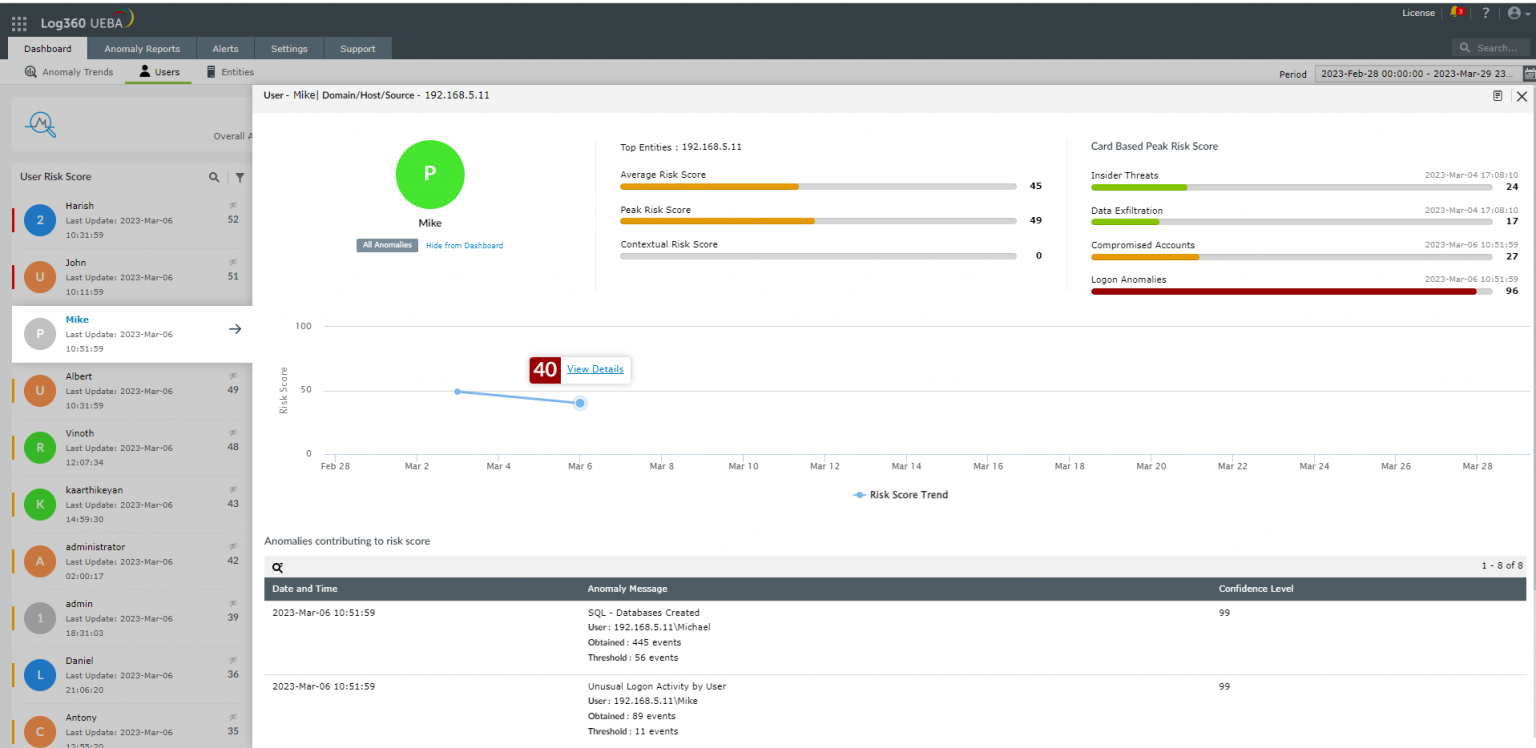Open the user account dropdown at top right
The height and width of the screenshot is (748, 1536).
(x=1515, y=13)
